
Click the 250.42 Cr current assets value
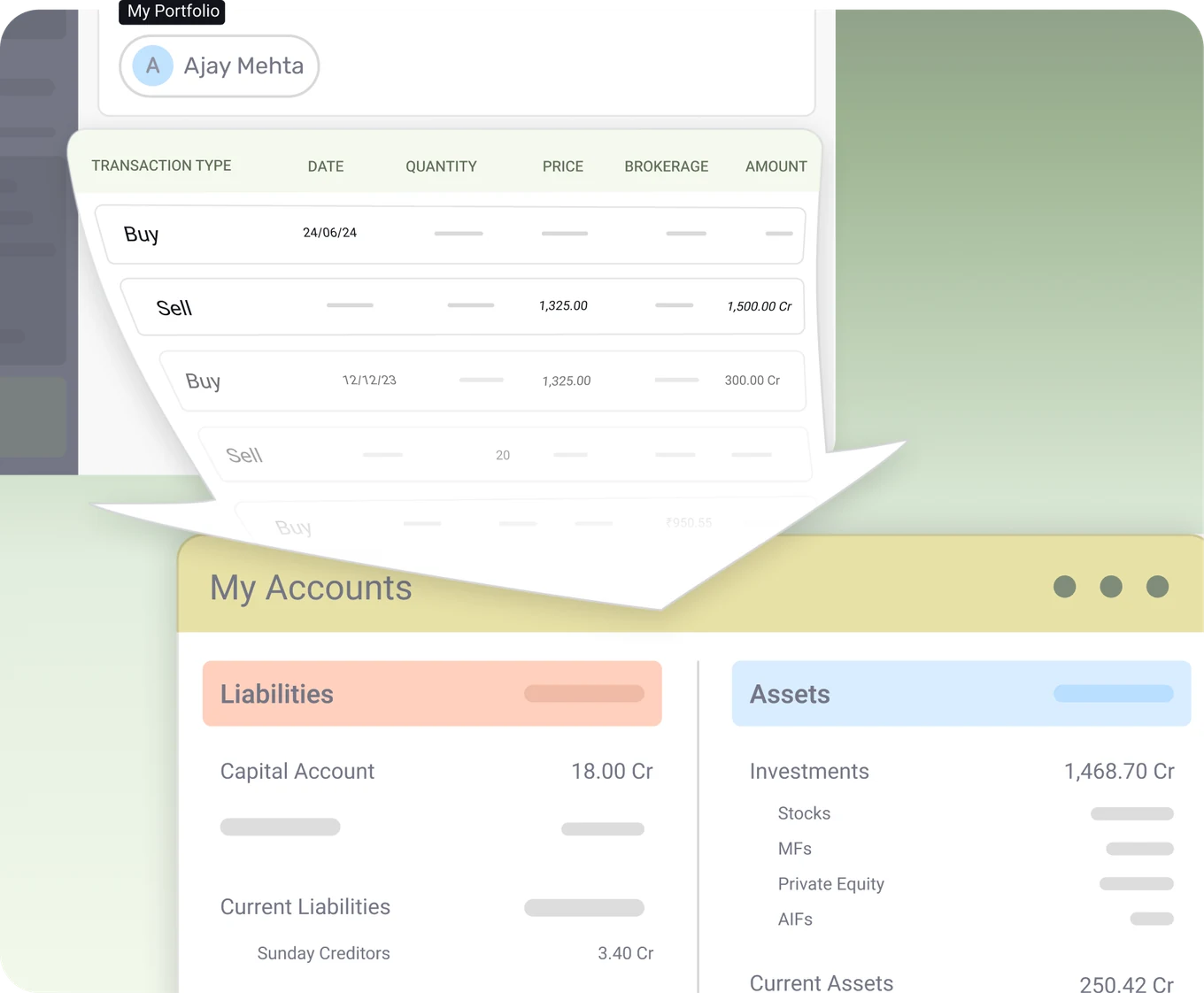click(x=1127, y=985)
